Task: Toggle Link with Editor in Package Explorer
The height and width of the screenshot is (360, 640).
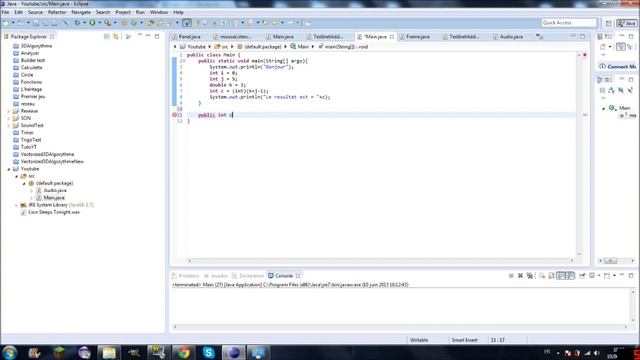Action: tap(116, 36)
